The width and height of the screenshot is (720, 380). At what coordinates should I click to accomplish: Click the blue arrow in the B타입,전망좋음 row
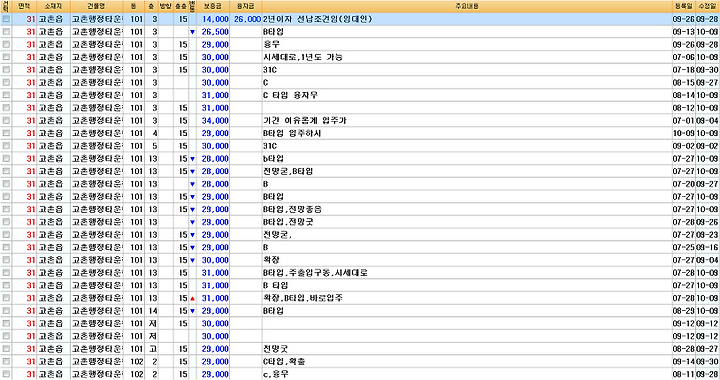coord(192,210)
